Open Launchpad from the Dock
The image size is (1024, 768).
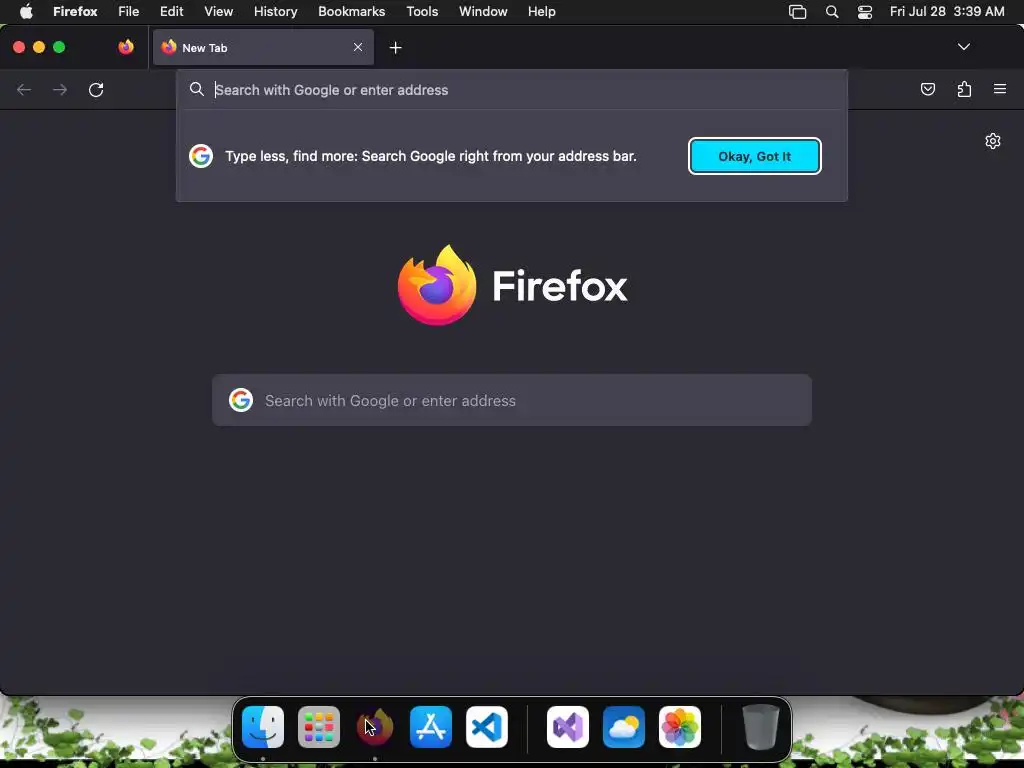click(319, 726)
